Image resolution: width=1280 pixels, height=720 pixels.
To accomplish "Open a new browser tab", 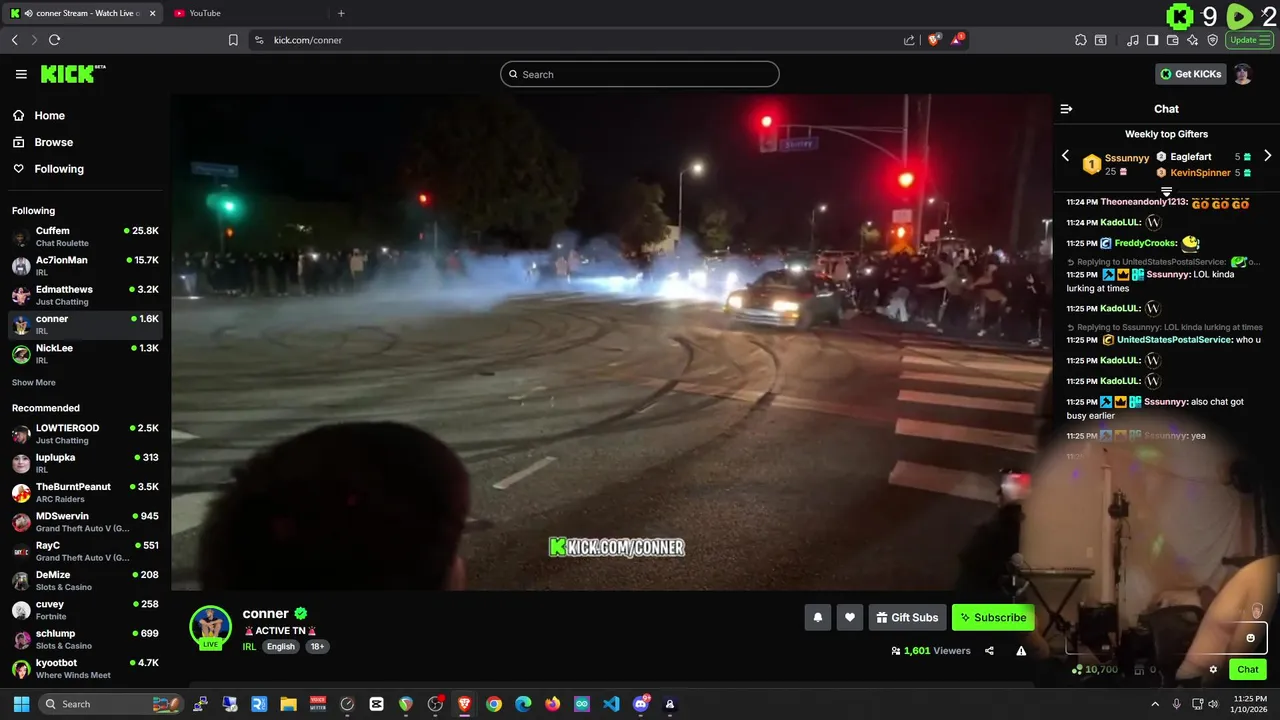I will pyautogui.click(x=341, y=13).
